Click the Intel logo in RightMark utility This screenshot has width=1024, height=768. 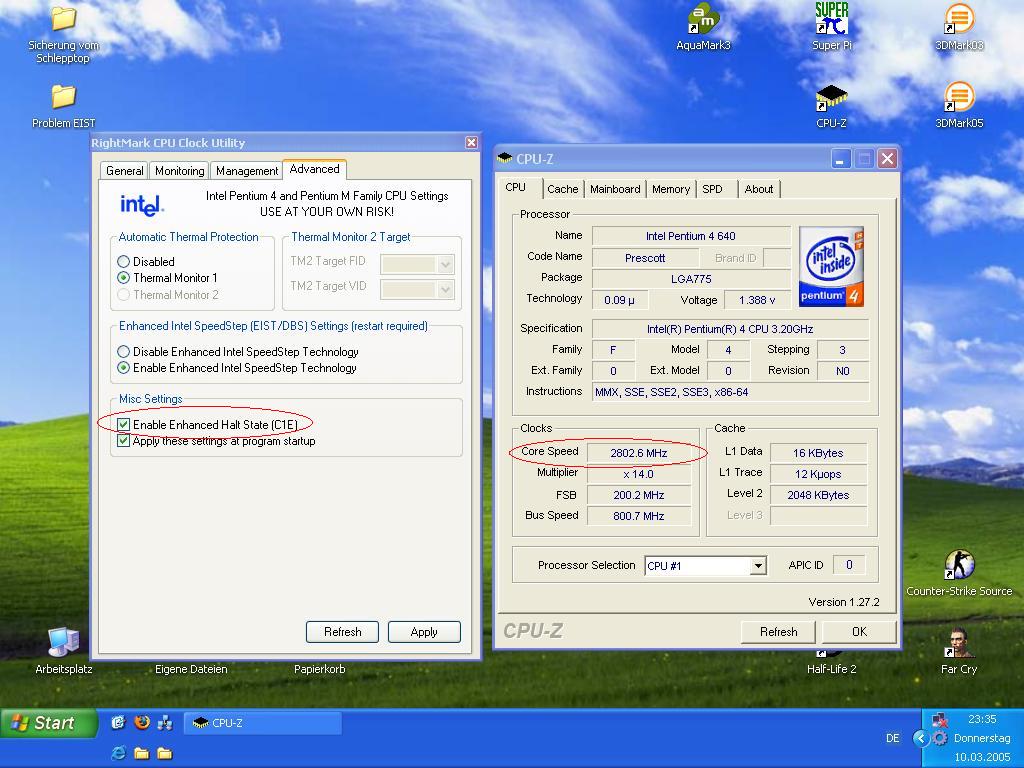[x=142, y=205]
